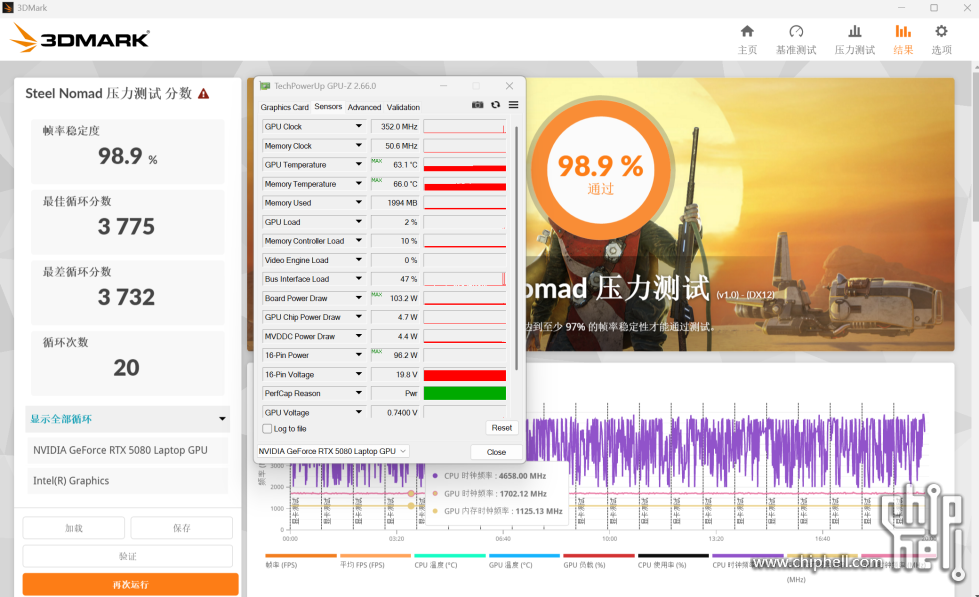Click the 98.9 % pass result circle
The width and height of the screenshot is (979, 597).
pyautogui.click(x=600, y=170)
